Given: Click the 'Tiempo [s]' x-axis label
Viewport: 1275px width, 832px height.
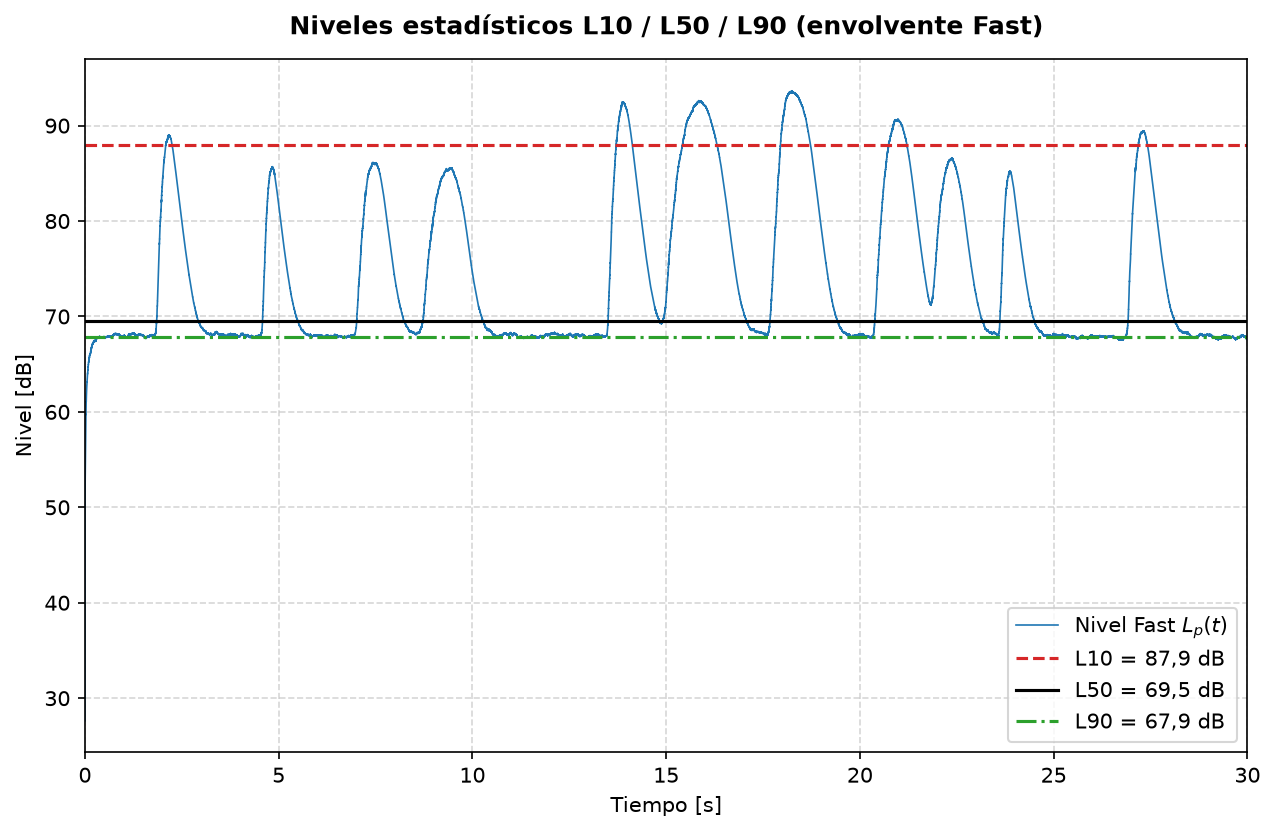Looking at the screenshot, I should tap(666, 806).
